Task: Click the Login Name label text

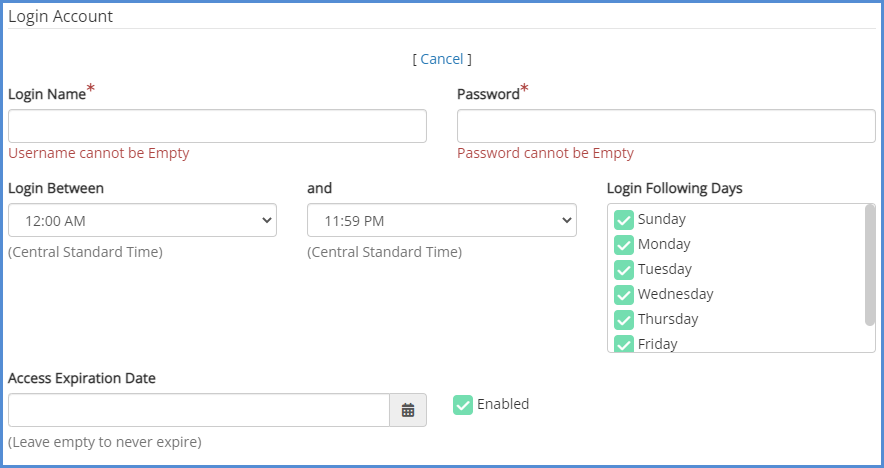Action: [46, 94]
